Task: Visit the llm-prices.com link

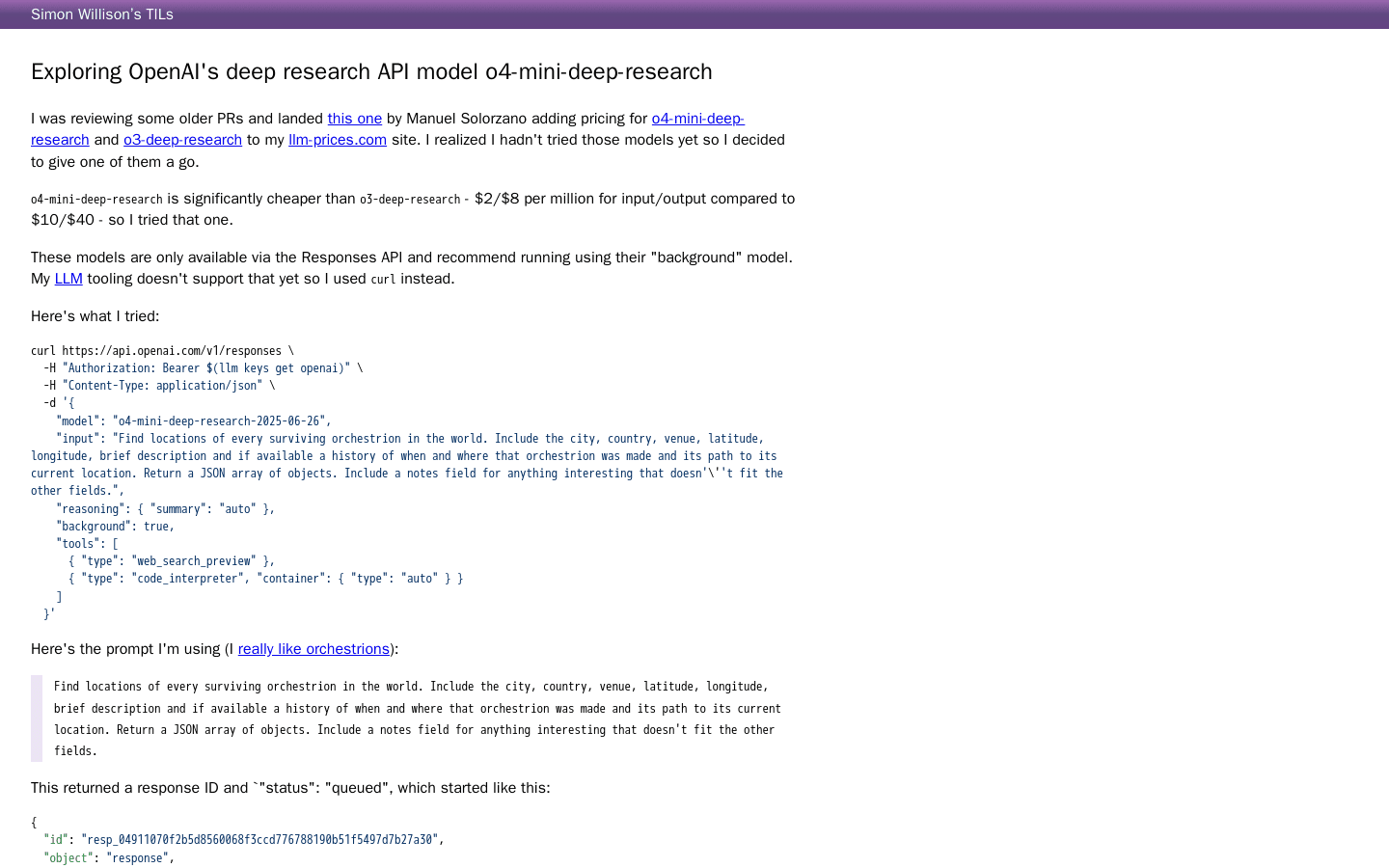Action: tap(337, 139)
